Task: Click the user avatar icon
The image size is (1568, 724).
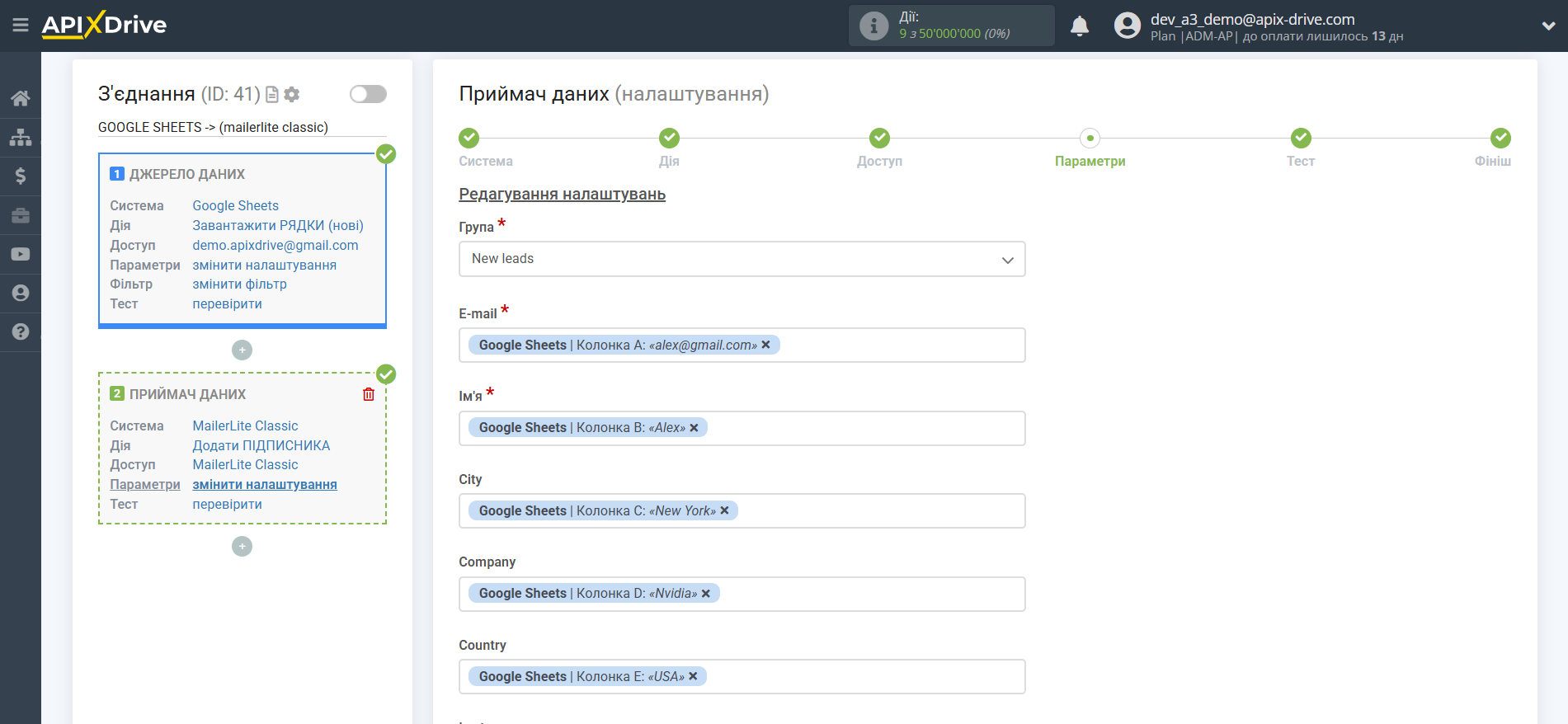Action: [x=1128, y=26]
